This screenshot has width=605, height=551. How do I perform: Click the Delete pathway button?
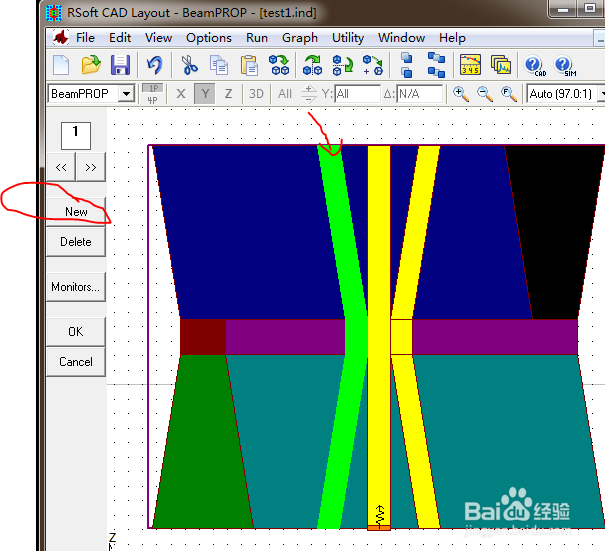click(x=76, y=242)
